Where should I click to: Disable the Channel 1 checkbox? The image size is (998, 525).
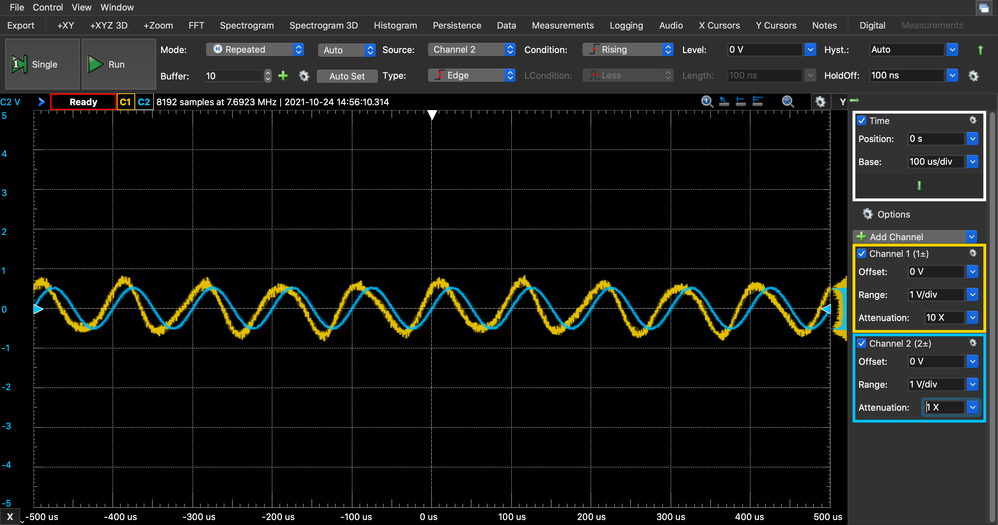862,254
